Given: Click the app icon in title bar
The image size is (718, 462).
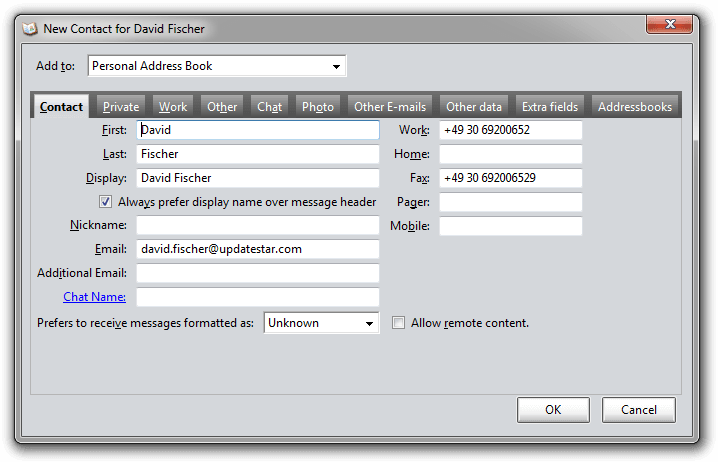Looking at the screenshot, I should pos(30,29).
